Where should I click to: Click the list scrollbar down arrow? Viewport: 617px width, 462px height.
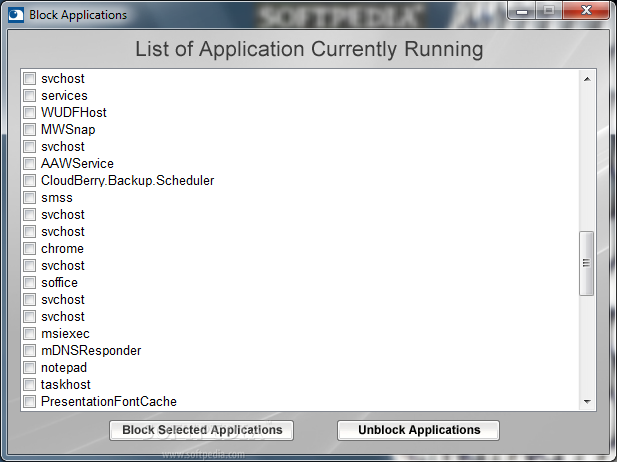[587, 401]
